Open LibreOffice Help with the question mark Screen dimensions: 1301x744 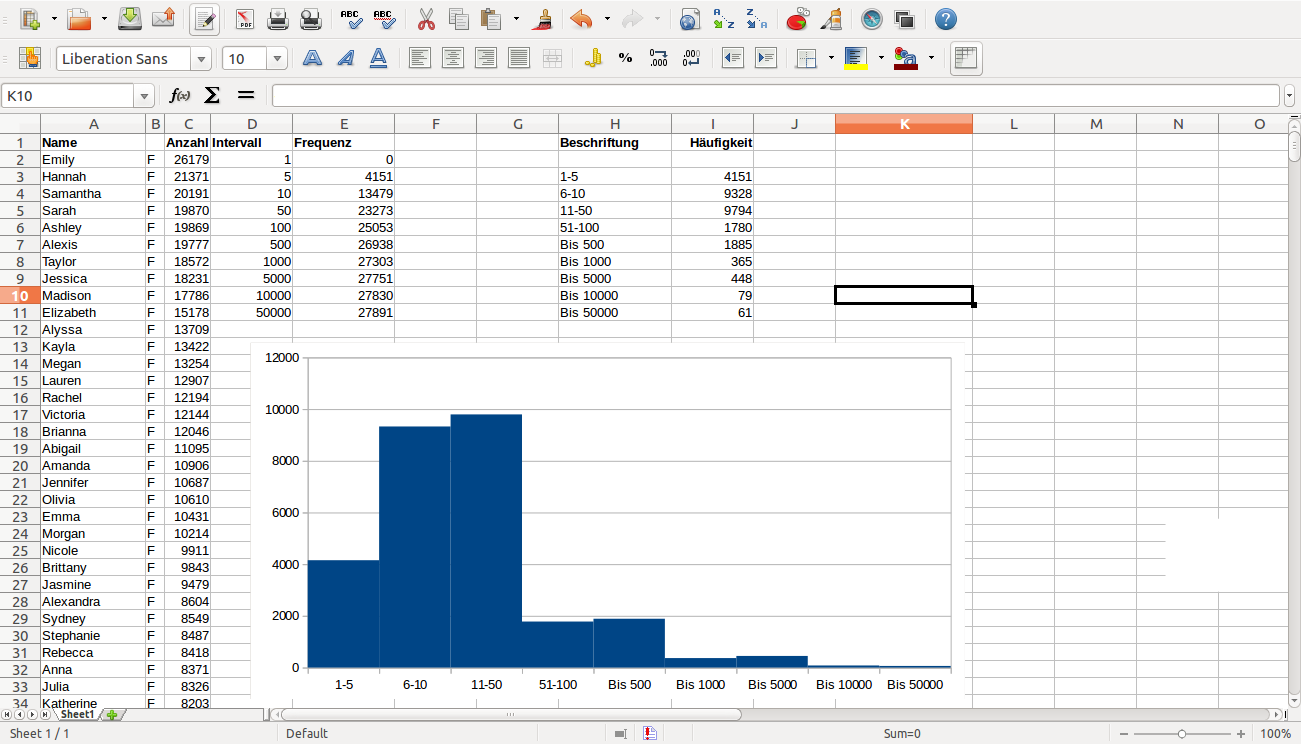tap(945, 19)
